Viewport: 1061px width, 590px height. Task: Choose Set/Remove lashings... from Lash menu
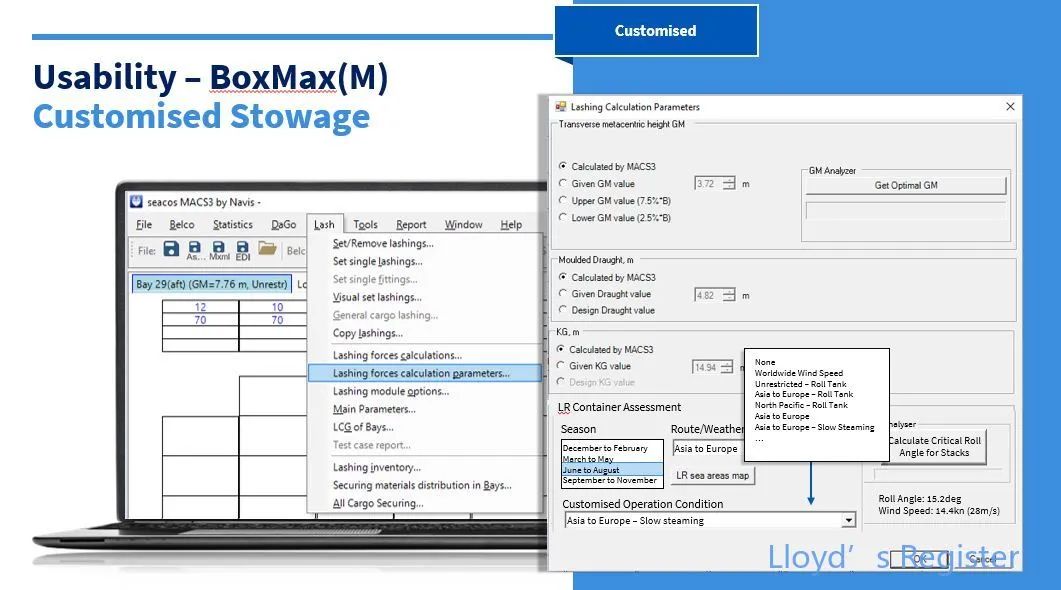click(x=425, y=244)
